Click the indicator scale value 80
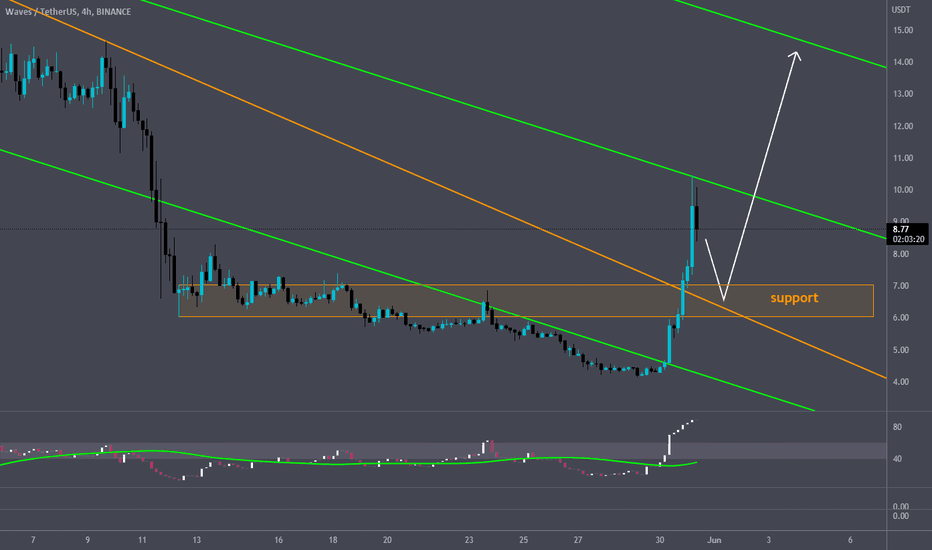Screen dimensions: 932x550 tap(897, 427)
